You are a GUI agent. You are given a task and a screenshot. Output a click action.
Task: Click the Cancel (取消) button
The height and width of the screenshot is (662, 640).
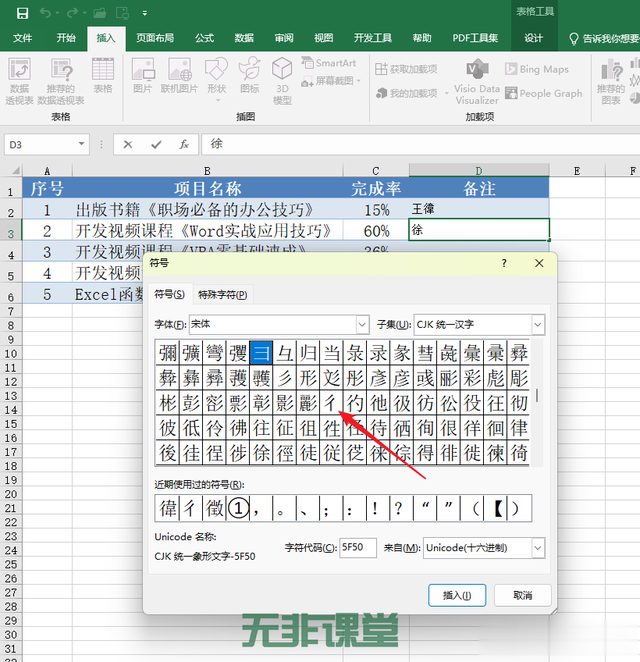(x=523, y=595)
